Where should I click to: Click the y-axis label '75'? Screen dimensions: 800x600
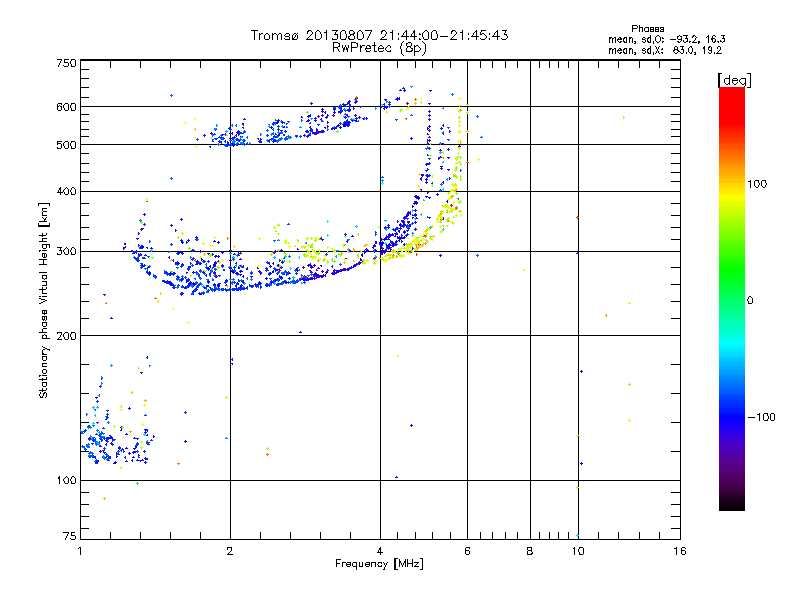click(70, 536)
